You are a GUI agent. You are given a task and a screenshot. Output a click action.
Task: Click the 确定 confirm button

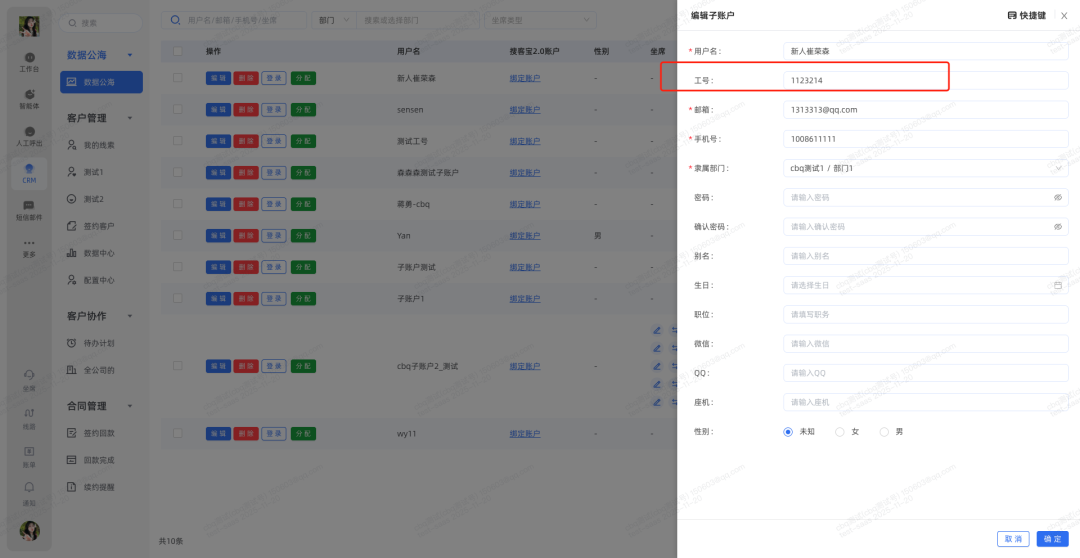point(1052,539)
